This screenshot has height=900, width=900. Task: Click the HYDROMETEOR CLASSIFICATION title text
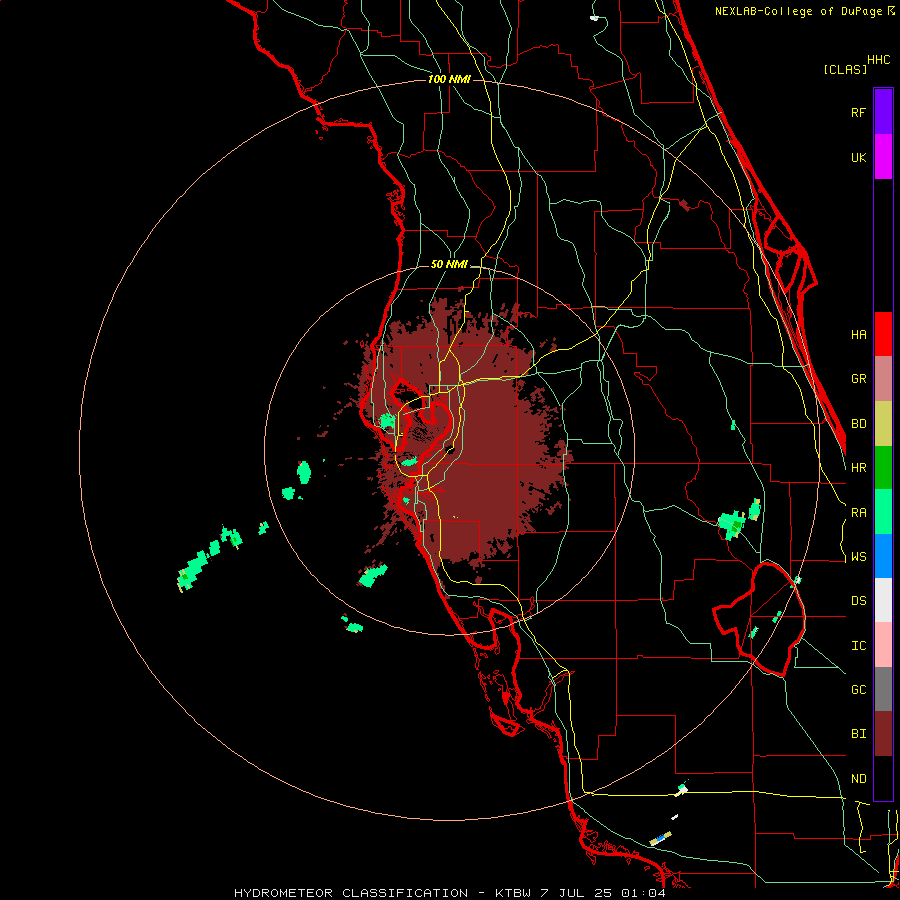(351, 893)
